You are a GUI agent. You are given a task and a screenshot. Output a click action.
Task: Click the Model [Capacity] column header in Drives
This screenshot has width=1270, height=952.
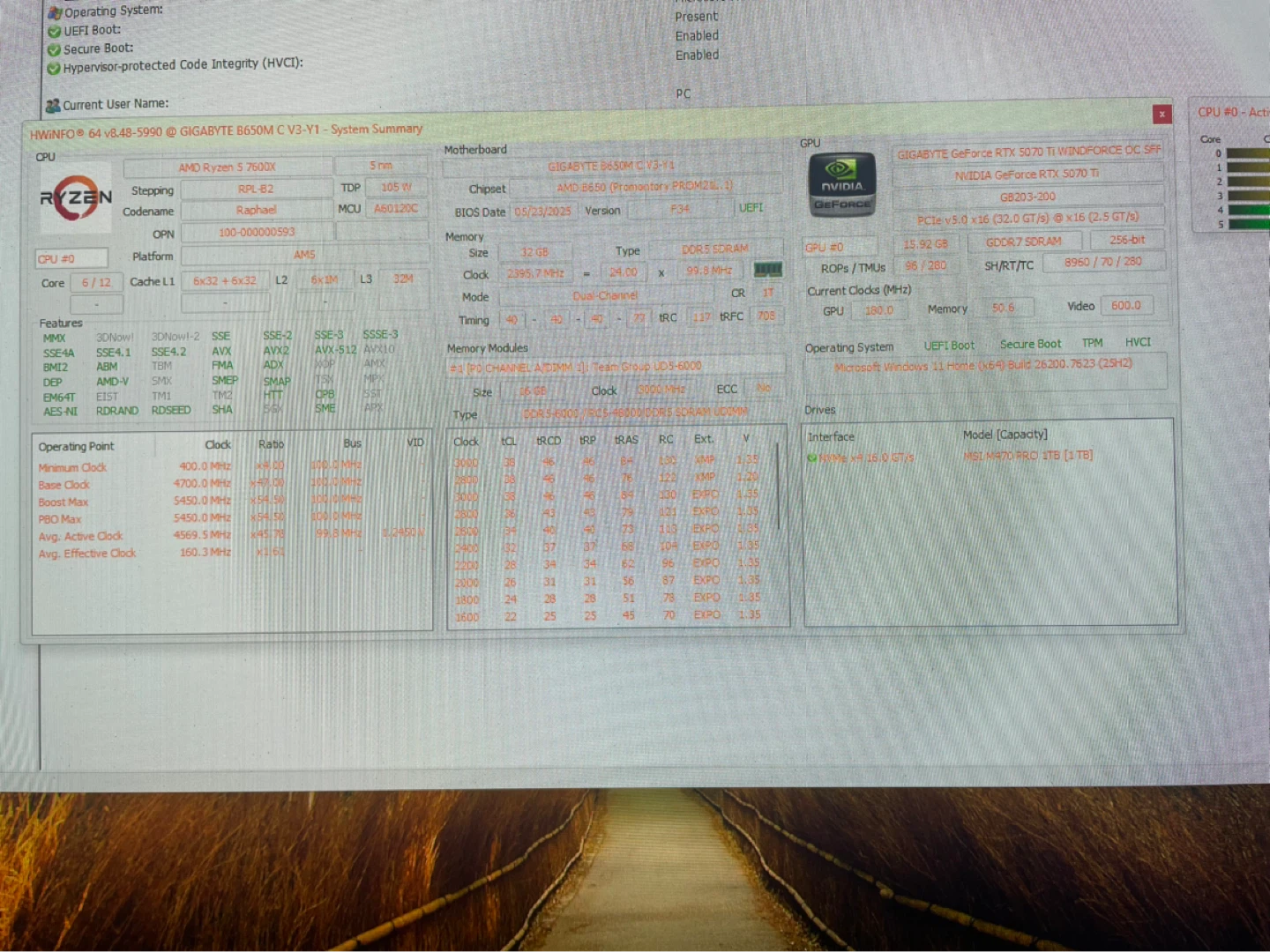click(x=1005, y=435)
